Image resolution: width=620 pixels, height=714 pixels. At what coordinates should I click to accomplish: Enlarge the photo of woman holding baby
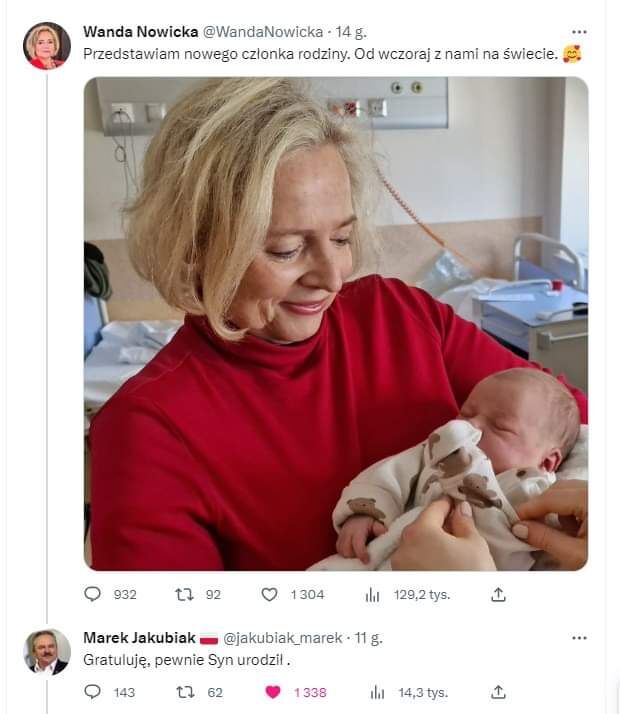[x=335, y=324]
